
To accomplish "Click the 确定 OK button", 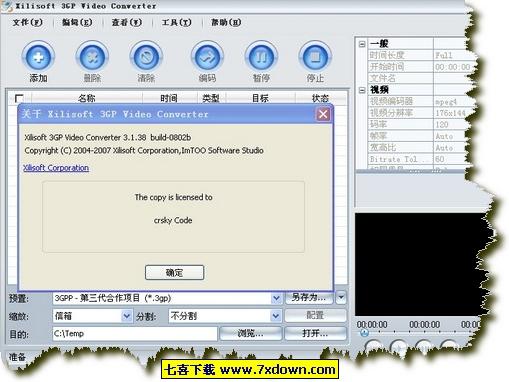I will click(x=174, y=273).
